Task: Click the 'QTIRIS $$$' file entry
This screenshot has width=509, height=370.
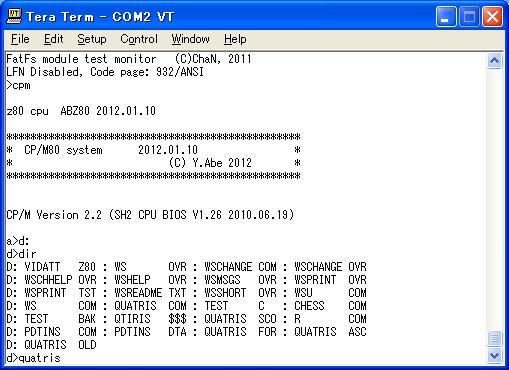Action: (150, 319)
